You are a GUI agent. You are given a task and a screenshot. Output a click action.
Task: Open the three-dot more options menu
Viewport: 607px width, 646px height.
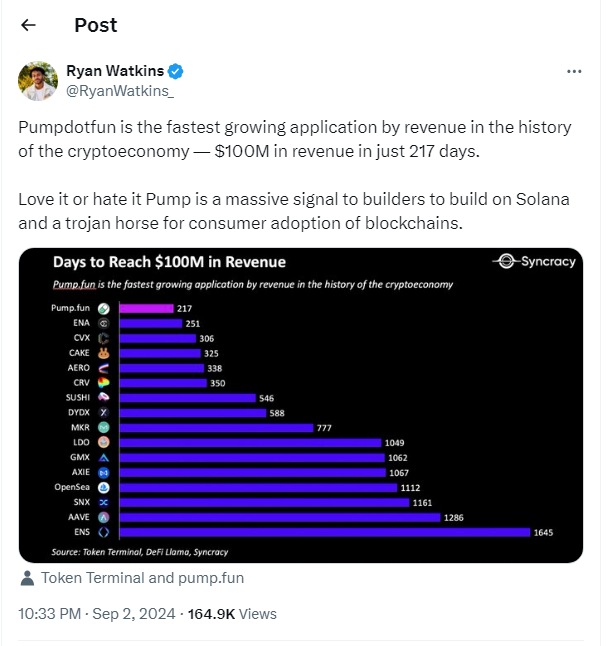click(574, 72)
